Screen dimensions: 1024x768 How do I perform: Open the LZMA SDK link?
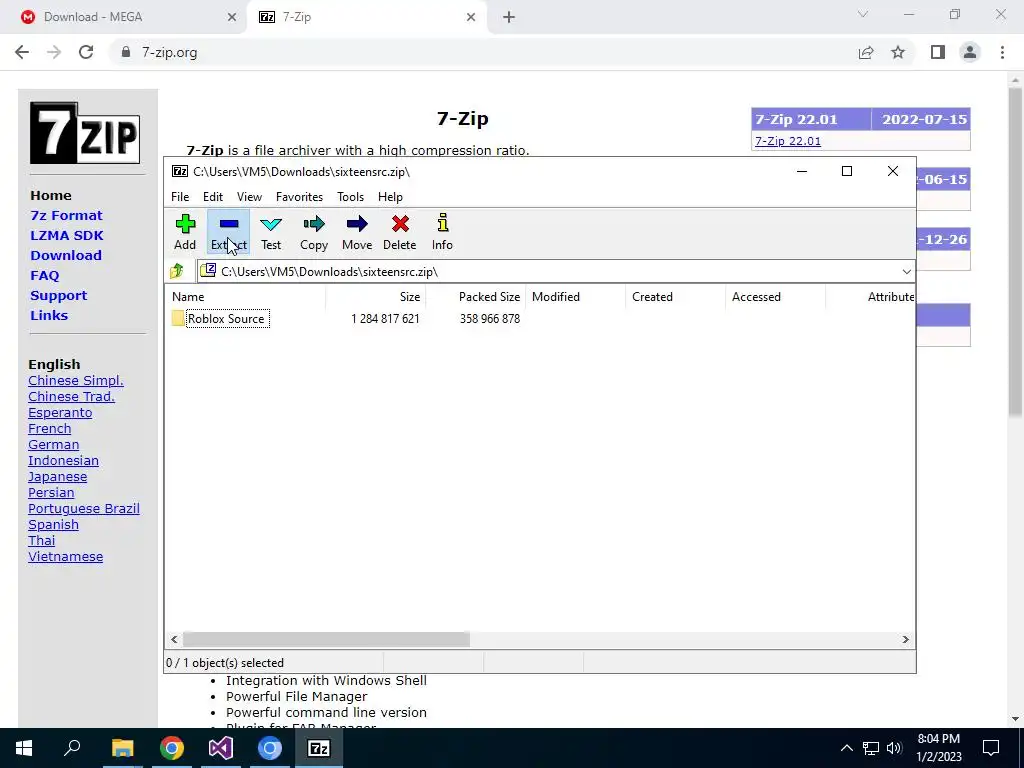(67, 236)
